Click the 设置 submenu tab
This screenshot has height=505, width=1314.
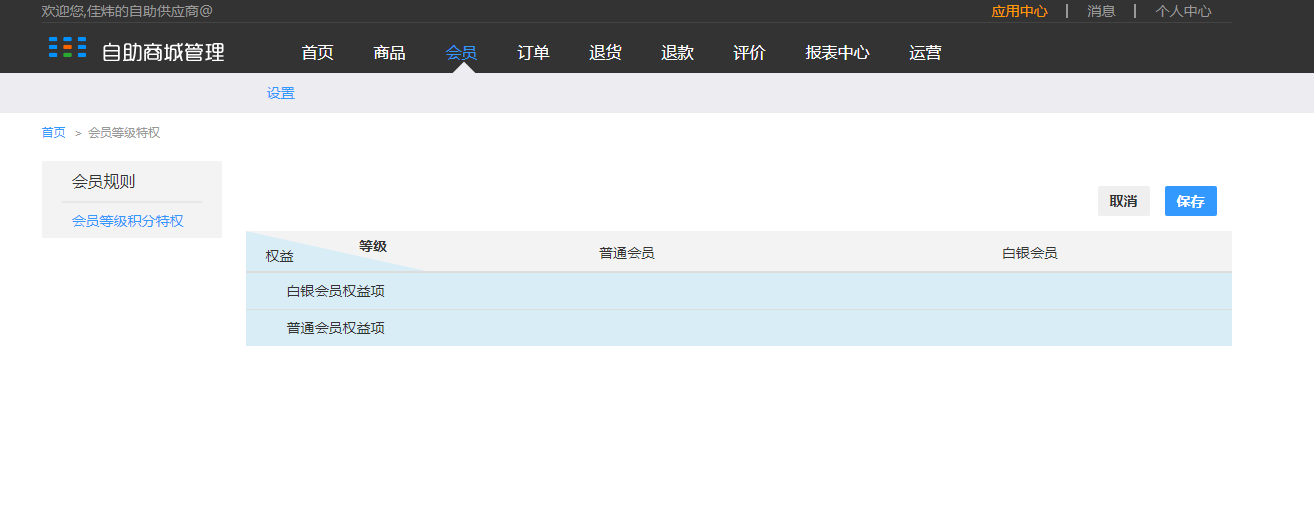pos(281,93)
